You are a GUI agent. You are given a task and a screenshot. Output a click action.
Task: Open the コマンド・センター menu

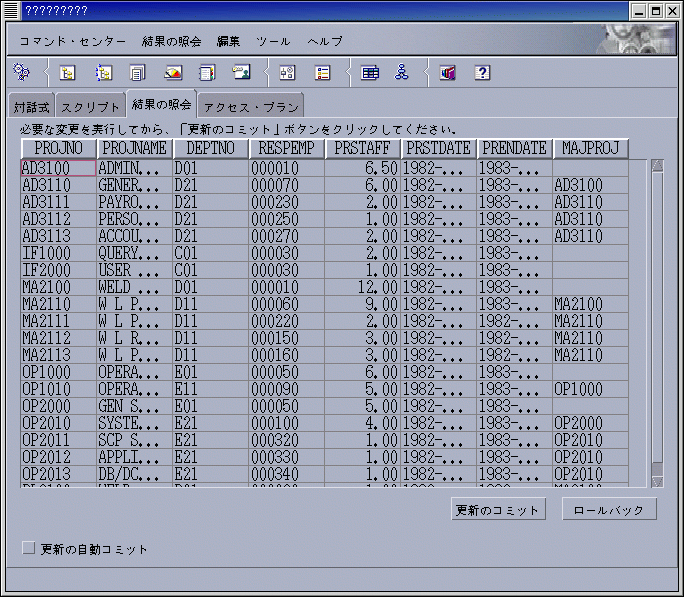73,41
